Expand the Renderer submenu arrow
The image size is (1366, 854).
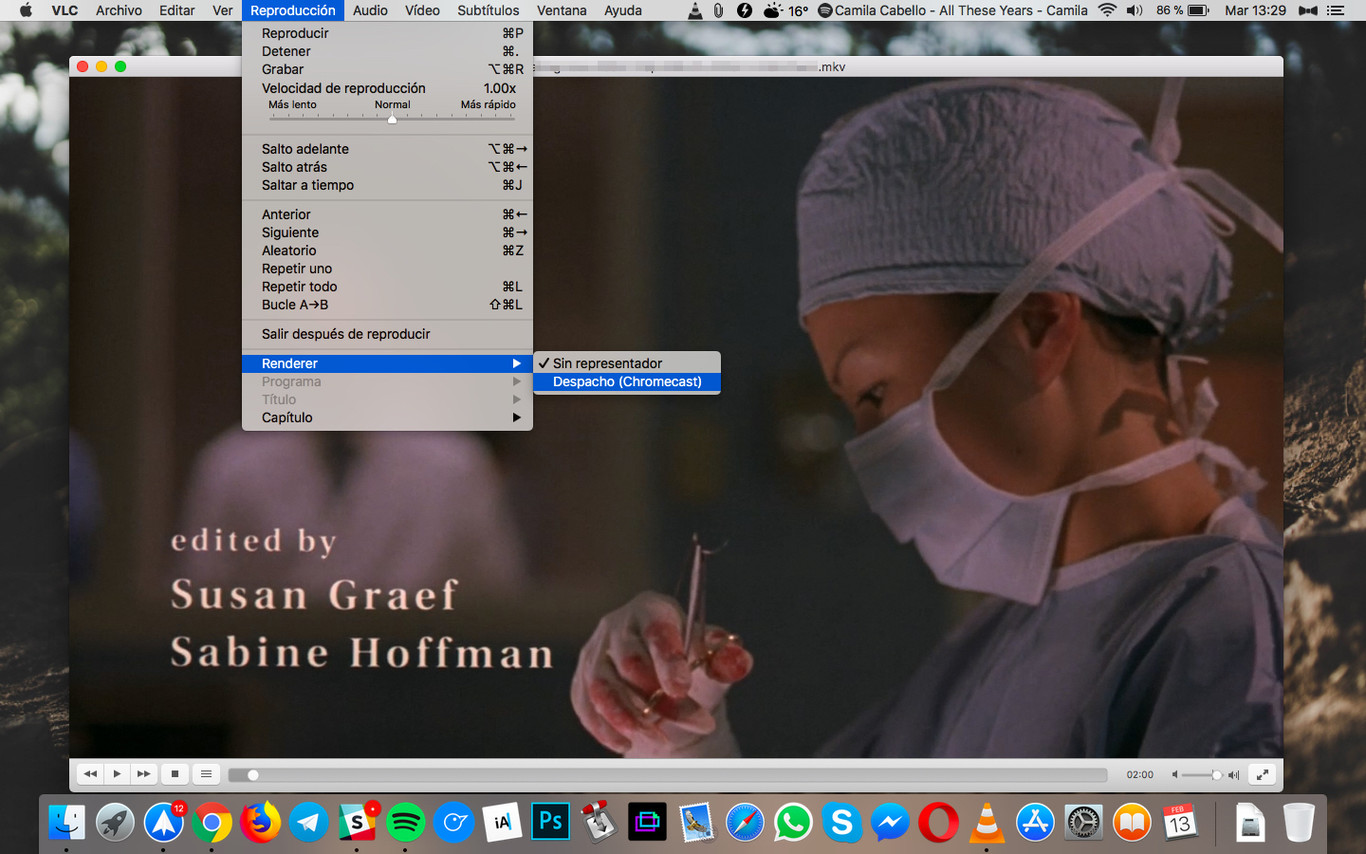(516, 364)
